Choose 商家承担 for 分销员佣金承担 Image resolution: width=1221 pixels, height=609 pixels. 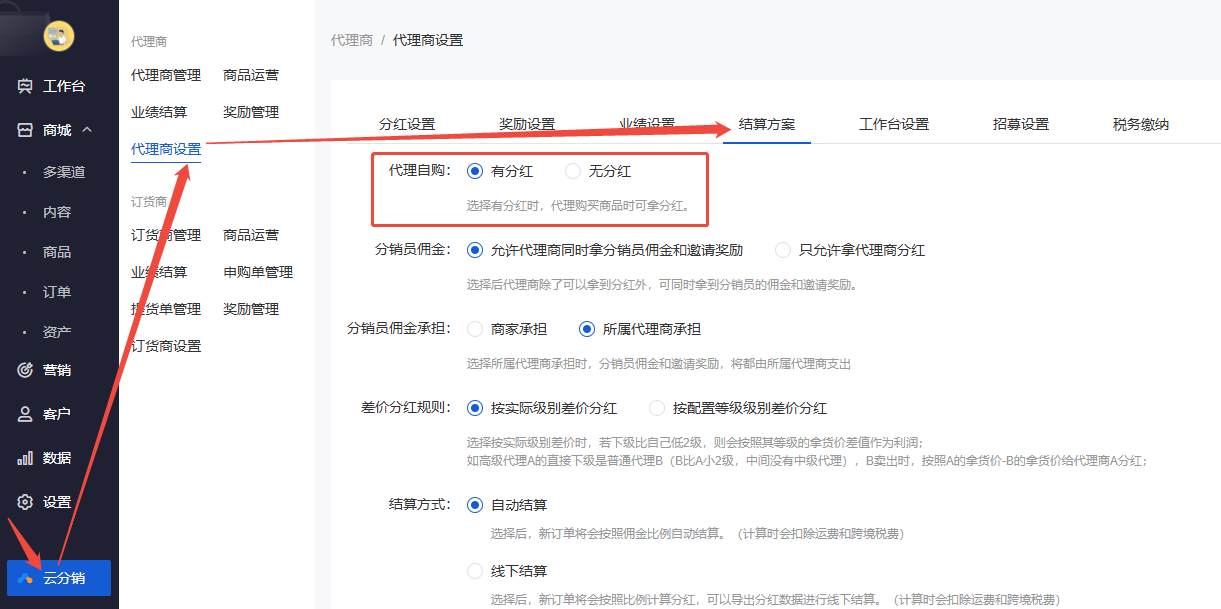point(475,329)
